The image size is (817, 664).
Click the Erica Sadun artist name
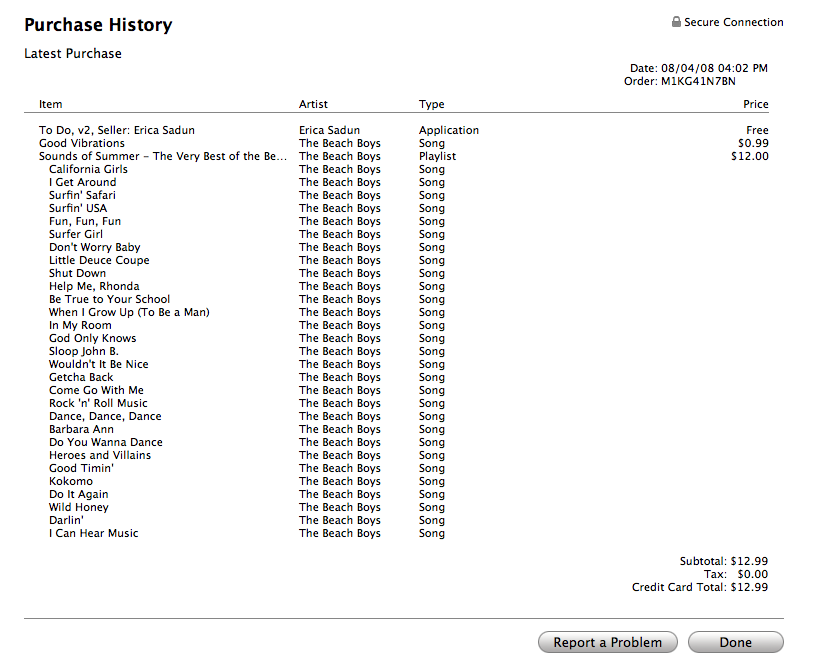(329, 130)
